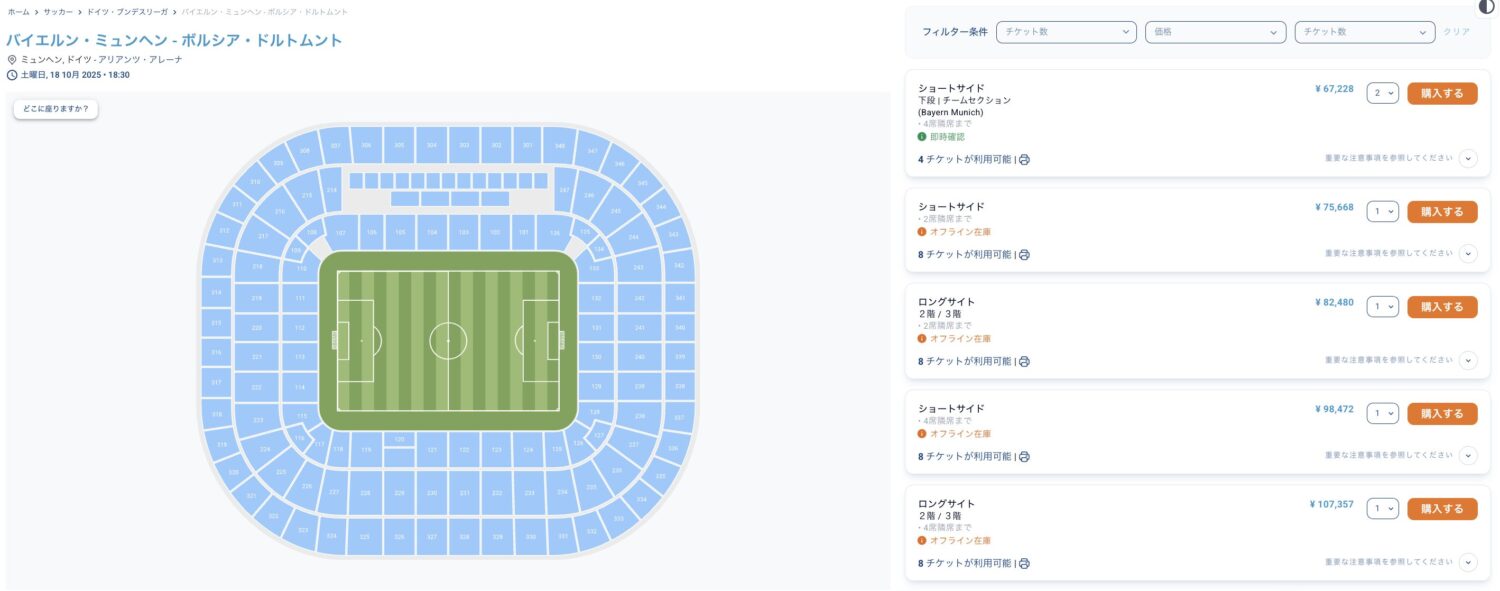Toggle the dark mode contrast icon
Viewport: 1500px width, 591px height.
1486,6
